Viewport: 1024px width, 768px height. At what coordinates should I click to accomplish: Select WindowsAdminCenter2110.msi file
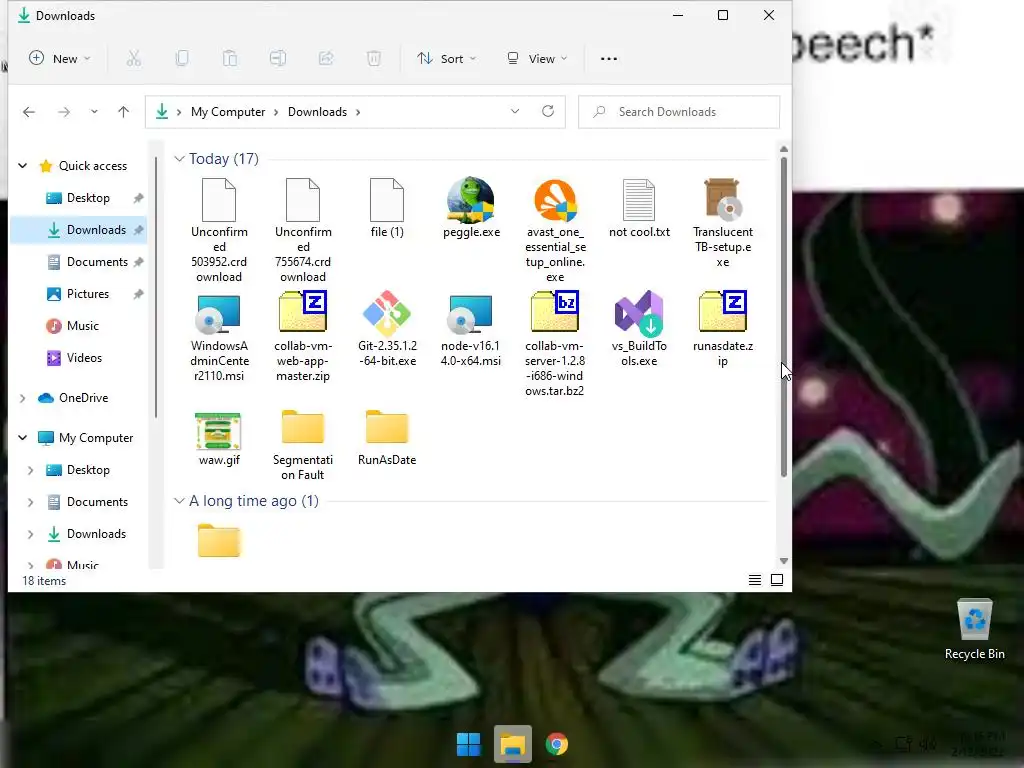click(x=219, y=337)
